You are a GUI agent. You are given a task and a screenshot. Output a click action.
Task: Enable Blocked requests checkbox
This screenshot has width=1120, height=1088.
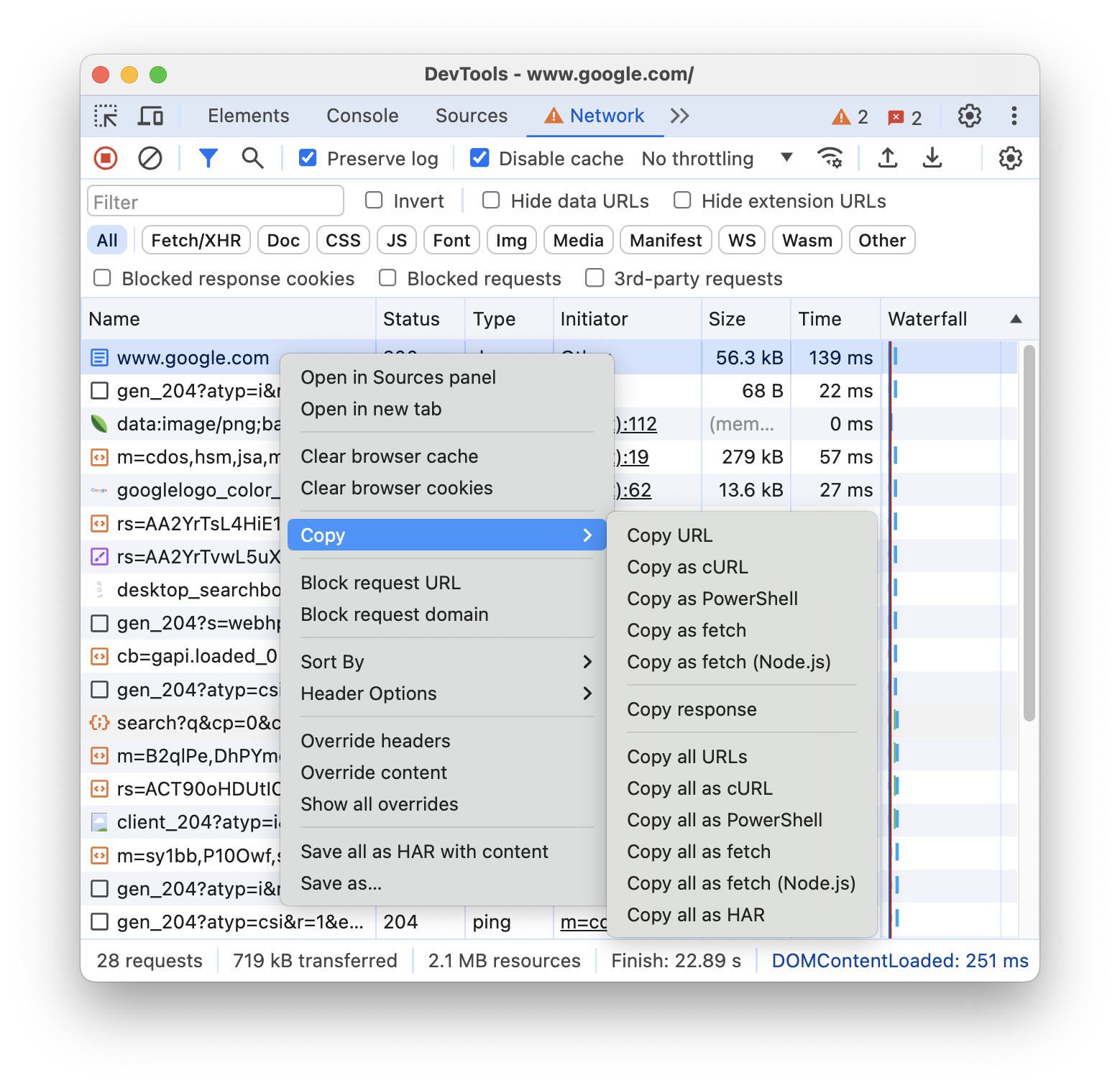point(387,278)
